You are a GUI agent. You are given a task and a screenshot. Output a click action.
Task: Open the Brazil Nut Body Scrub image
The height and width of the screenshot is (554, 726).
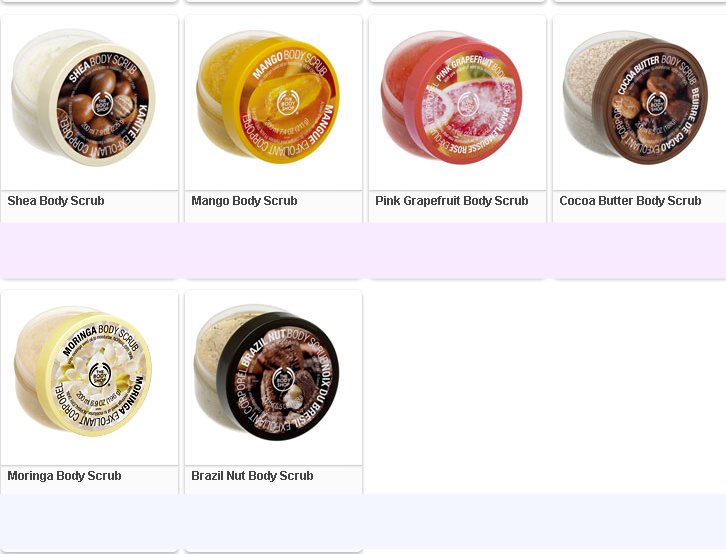point(267,372)
